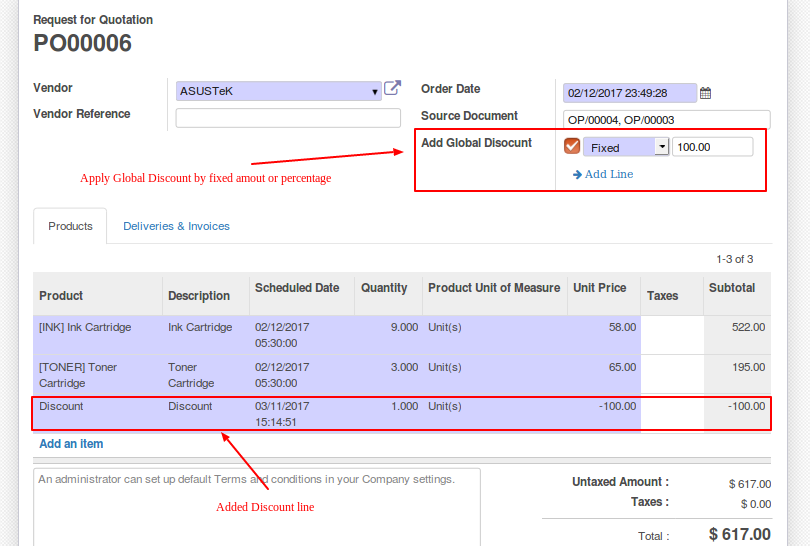
Task: Click the Discount line unit price cell
Action: 604,407
